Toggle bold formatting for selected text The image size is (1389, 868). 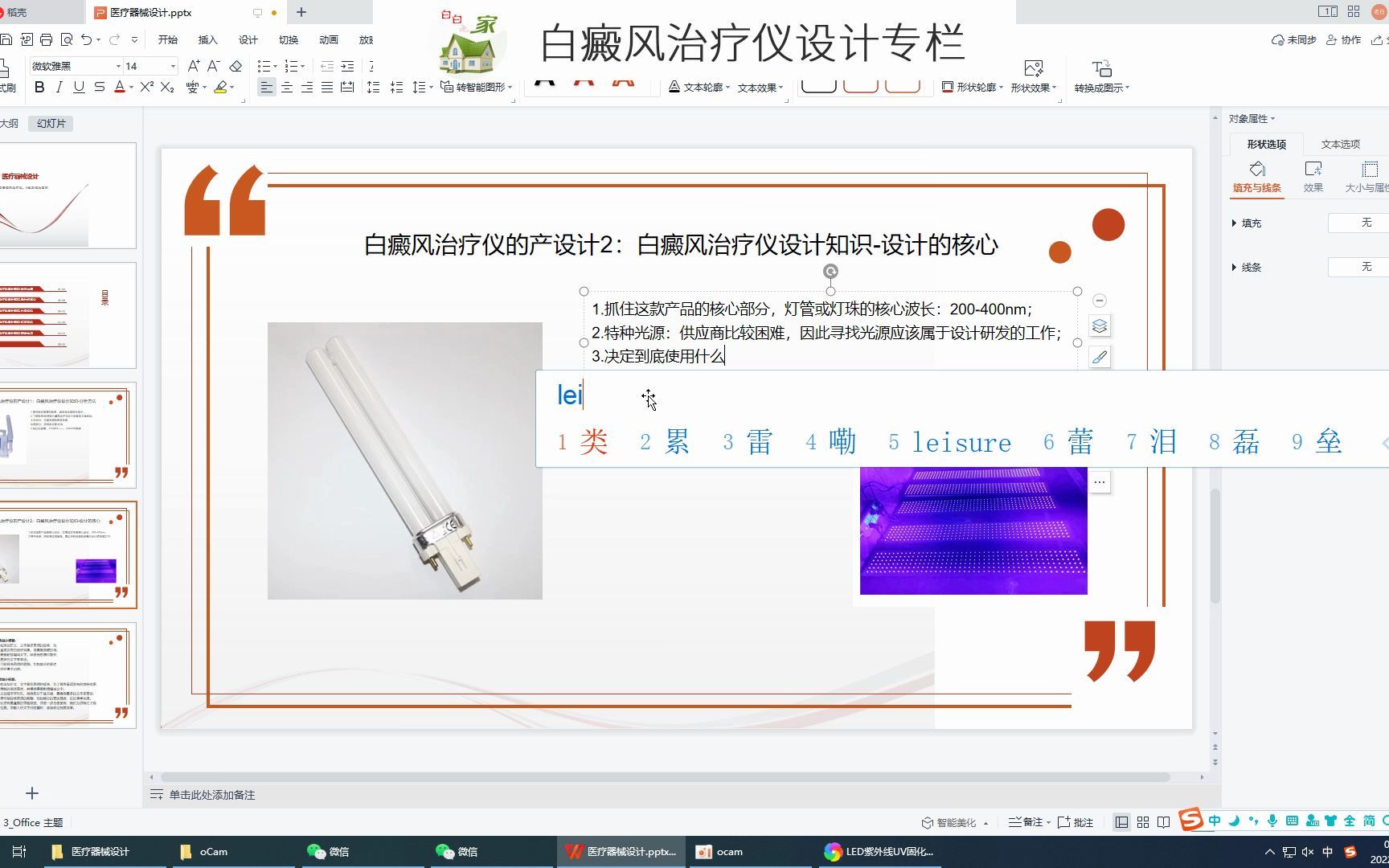point(39,87)
